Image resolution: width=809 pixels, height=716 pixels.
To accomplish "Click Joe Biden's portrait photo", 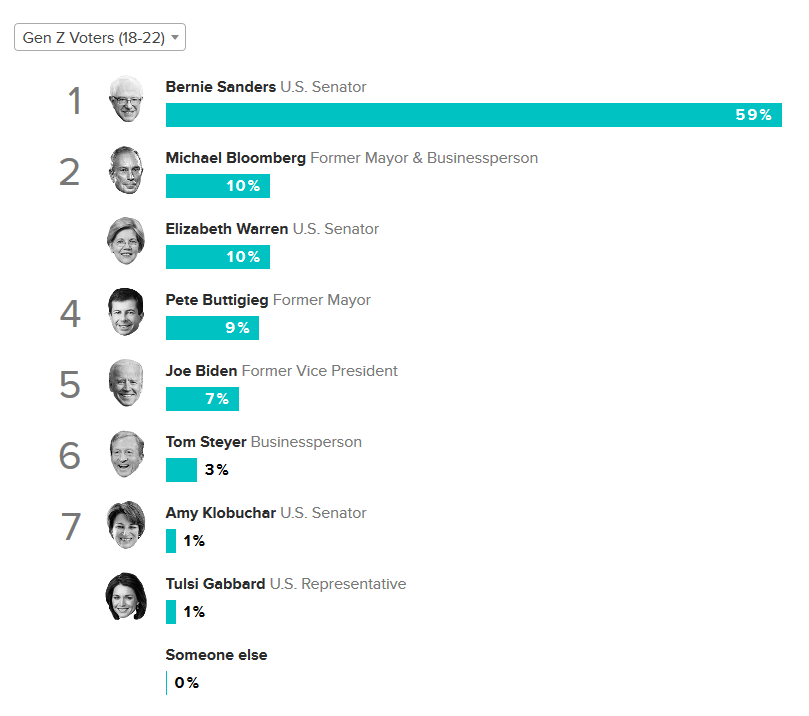I will tap(126, 383).
